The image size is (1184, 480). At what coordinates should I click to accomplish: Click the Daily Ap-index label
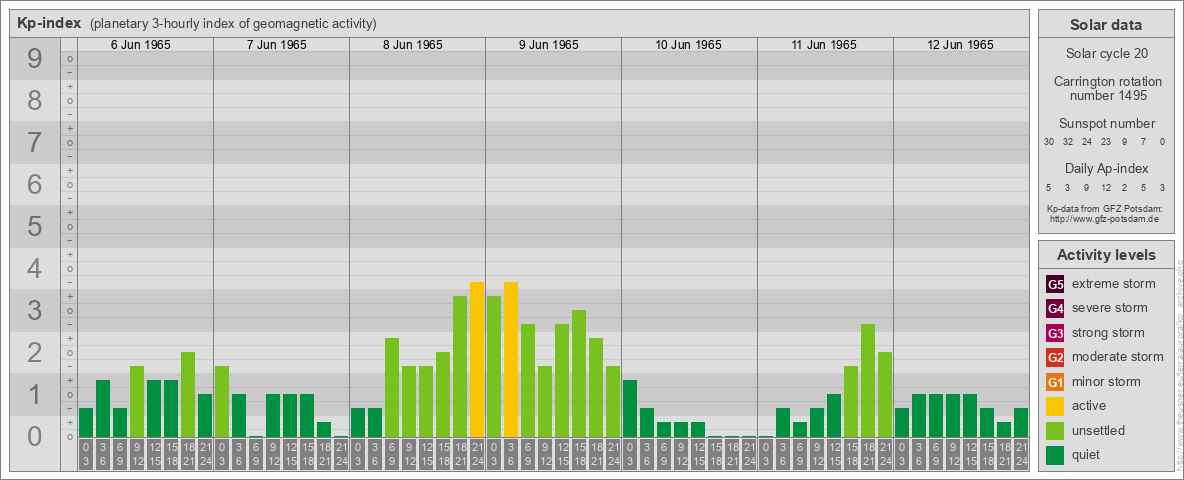point(1106,168)
